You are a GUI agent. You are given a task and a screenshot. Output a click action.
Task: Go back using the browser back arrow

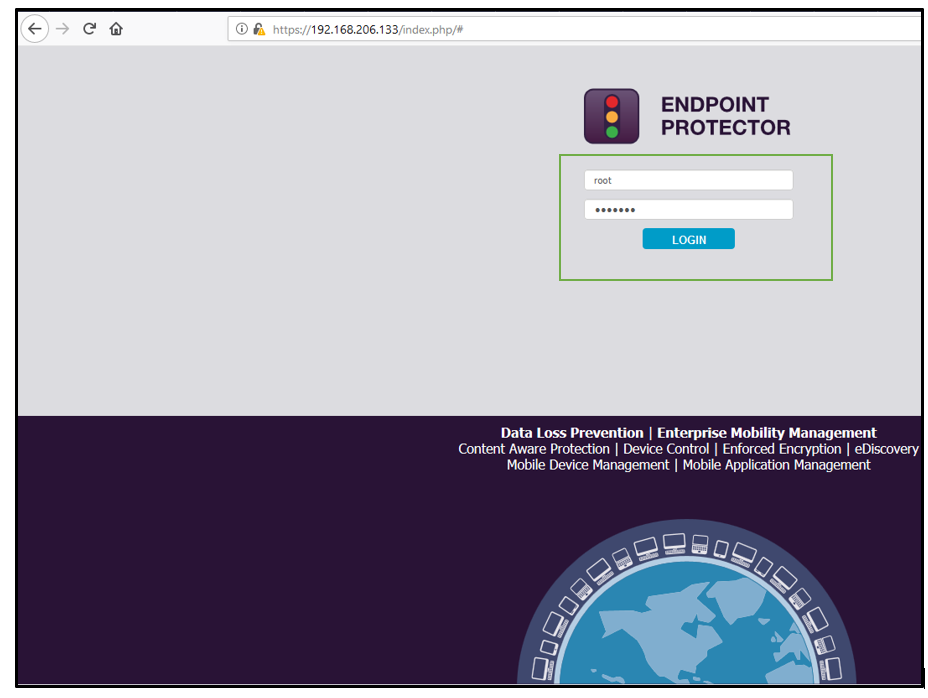pyautogui.click(x=35, y=28)
